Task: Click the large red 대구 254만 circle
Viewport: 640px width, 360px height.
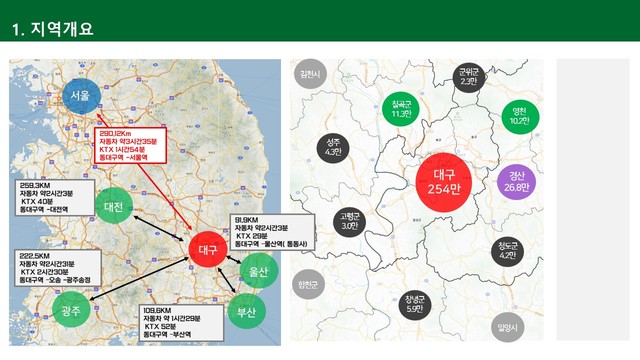Action: pyautogui.click(x=444, y=182)
